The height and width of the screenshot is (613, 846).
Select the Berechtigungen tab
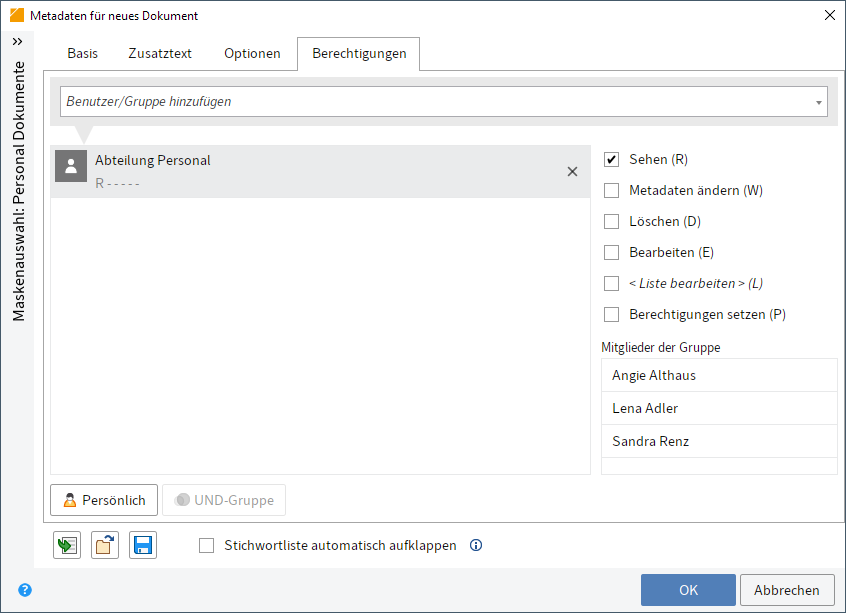(x=359, y=53)
